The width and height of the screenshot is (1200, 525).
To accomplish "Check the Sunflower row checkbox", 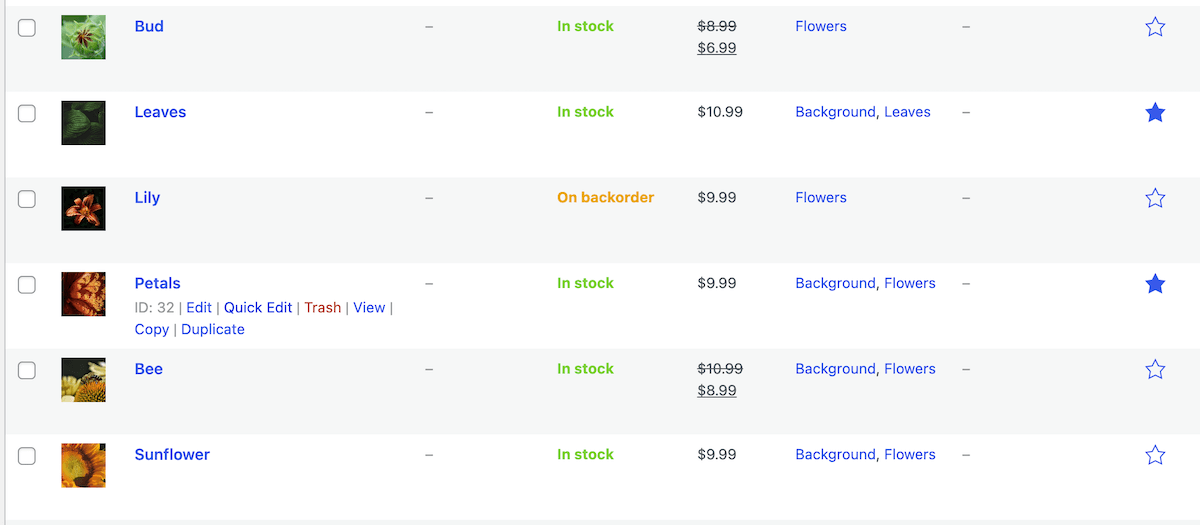I will click(27, 456).
